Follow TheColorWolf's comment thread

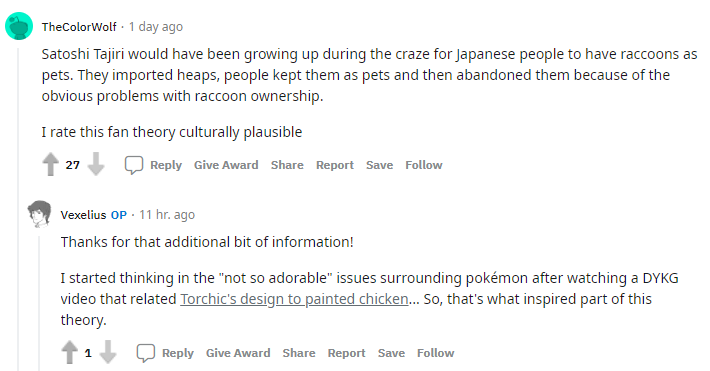[x=424, y=165]
